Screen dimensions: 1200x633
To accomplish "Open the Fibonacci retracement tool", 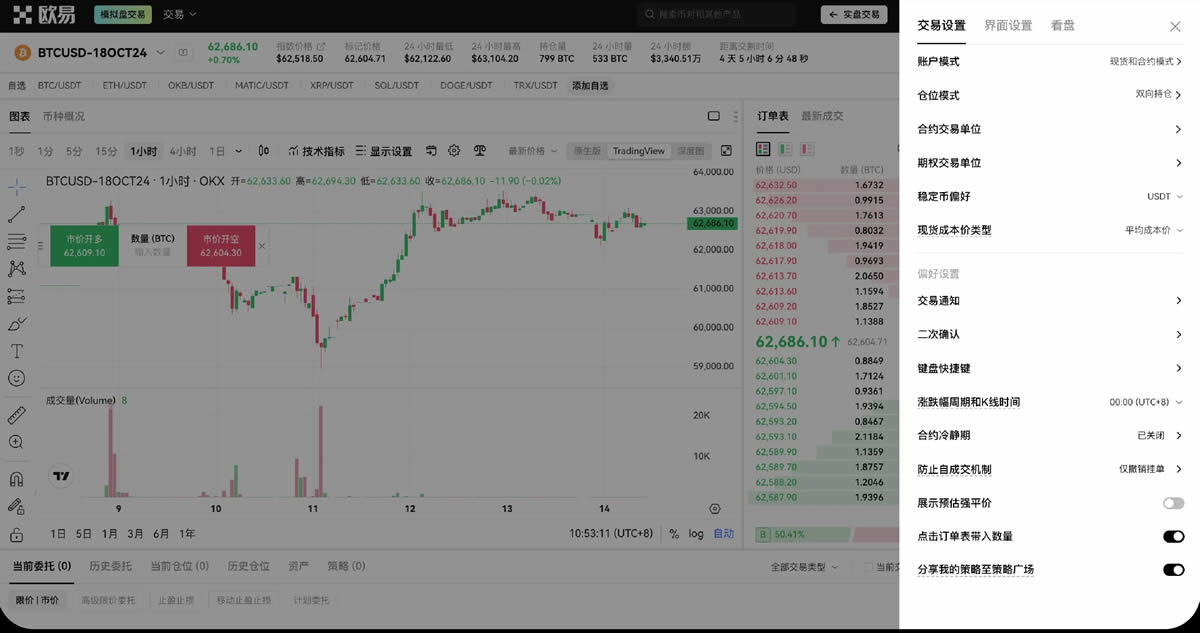I will 17,241.
